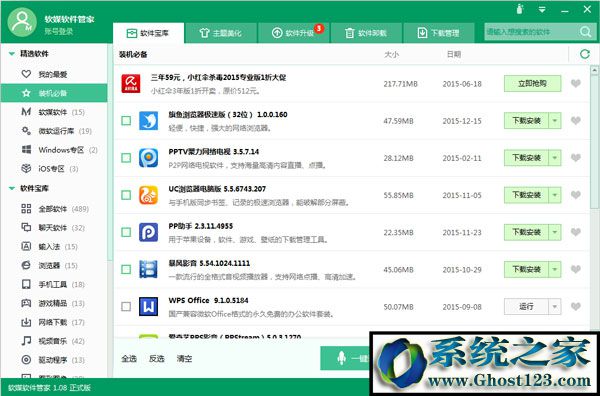Screen dimensions: 600x396
Task: Favorite PP助手 with heart icon
Action: click(x=576, y=232)
